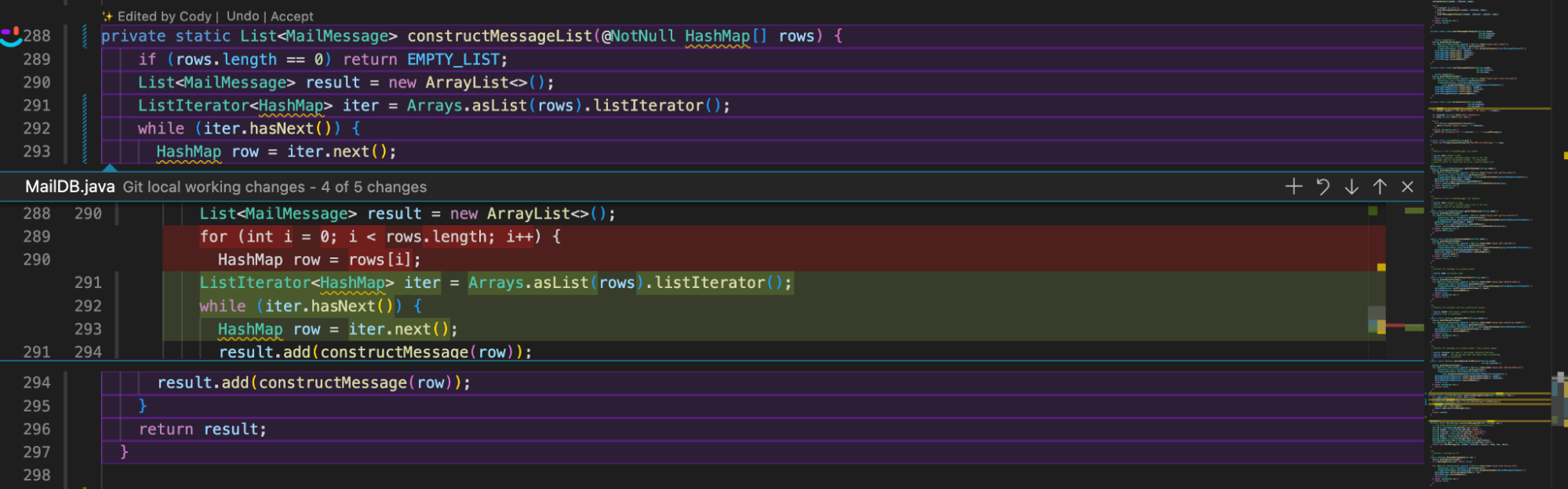
Task: Click line number 297 in the gutter
Action: click(37, 452)
